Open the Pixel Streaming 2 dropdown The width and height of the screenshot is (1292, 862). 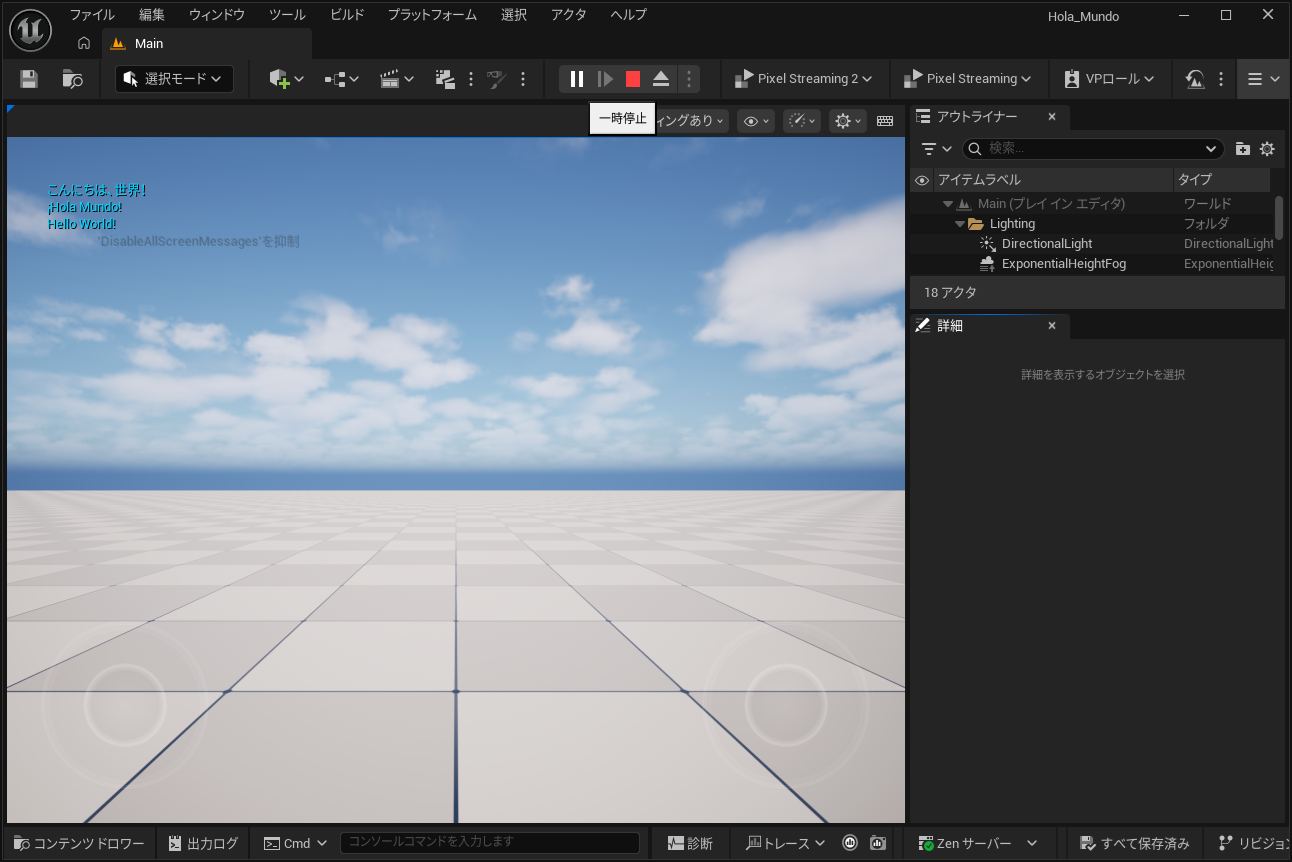[803, 79]
